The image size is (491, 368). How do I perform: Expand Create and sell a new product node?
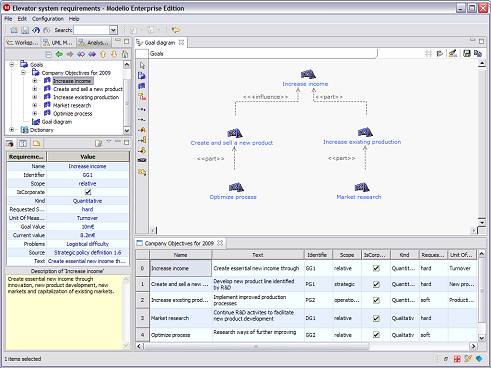35,89
